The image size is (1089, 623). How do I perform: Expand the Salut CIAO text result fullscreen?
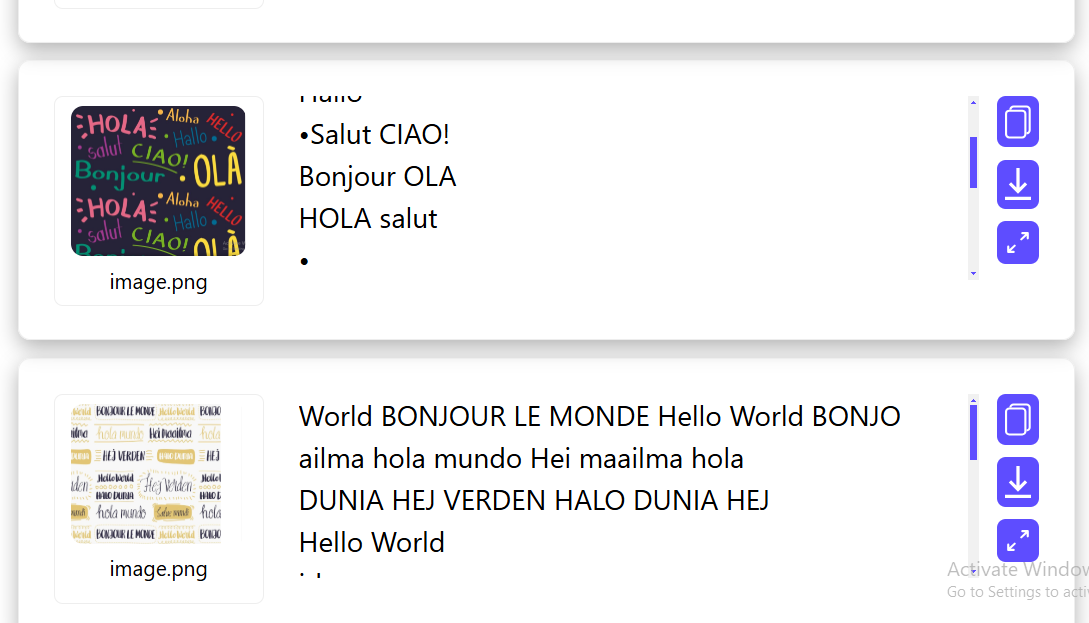point(1017,243)
